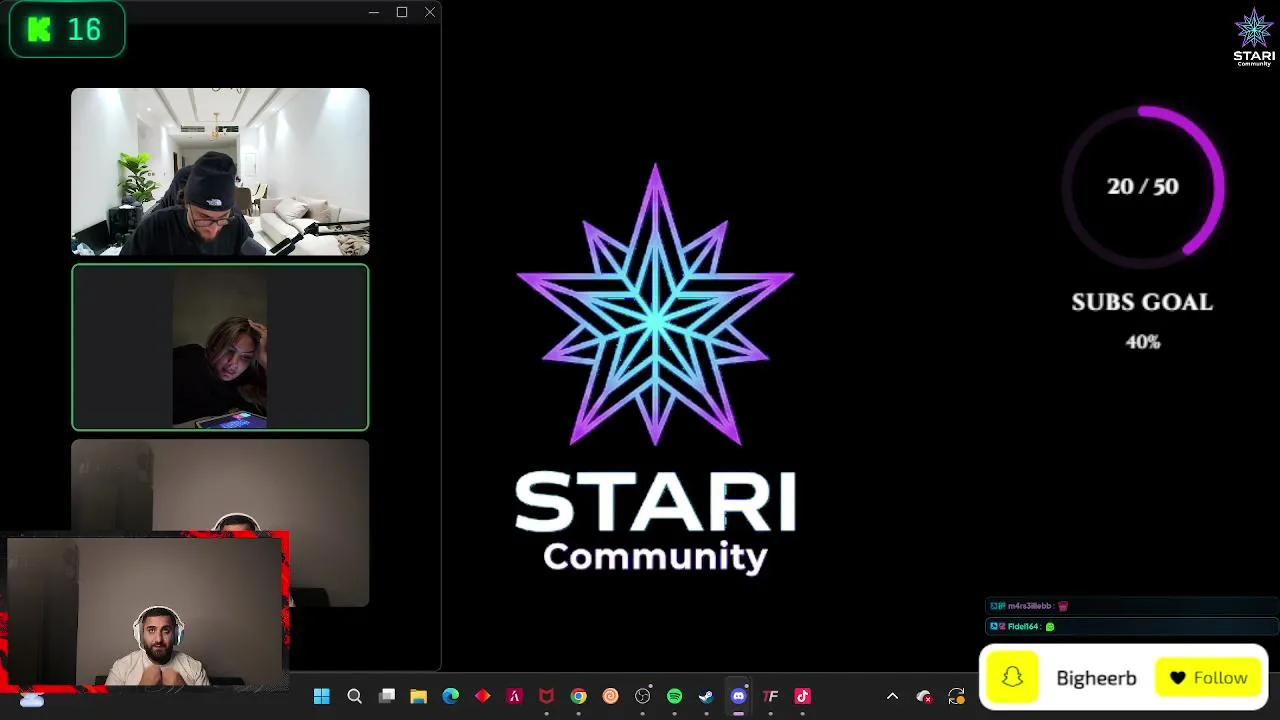Minimize the call window
The height and width of the screenshot is (720, 1280).
click(373, 12)
